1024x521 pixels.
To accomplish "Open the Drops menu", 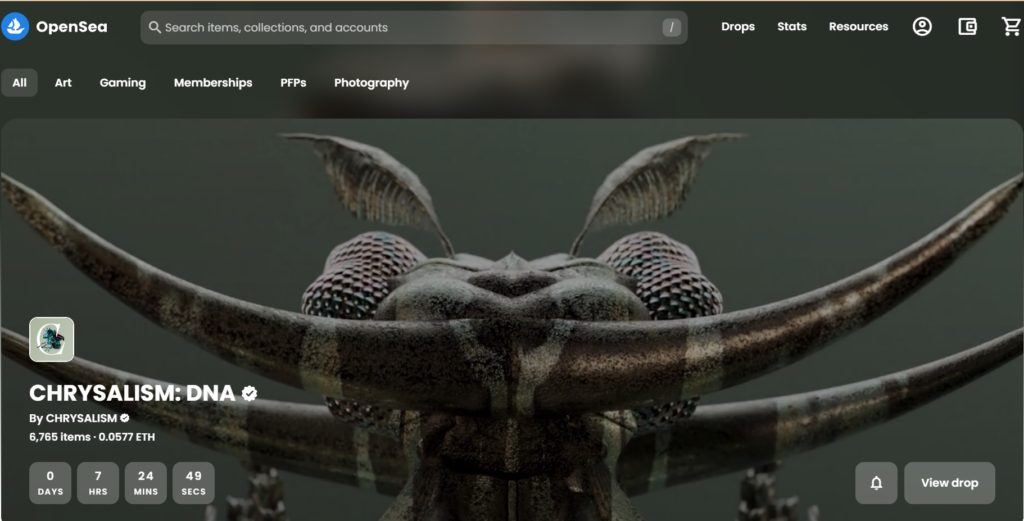I will [x=738, y=27].
